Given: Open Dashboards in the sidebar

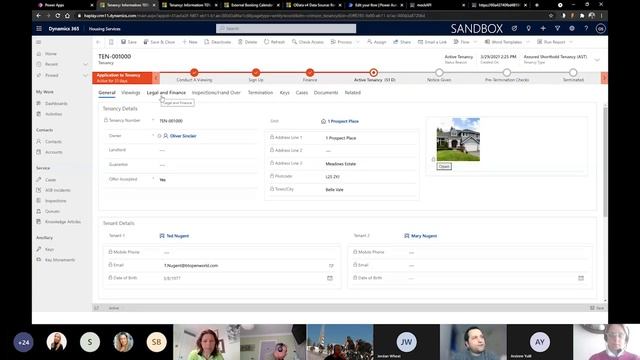Looking at the screenshot, I should [x=56, y=104].
